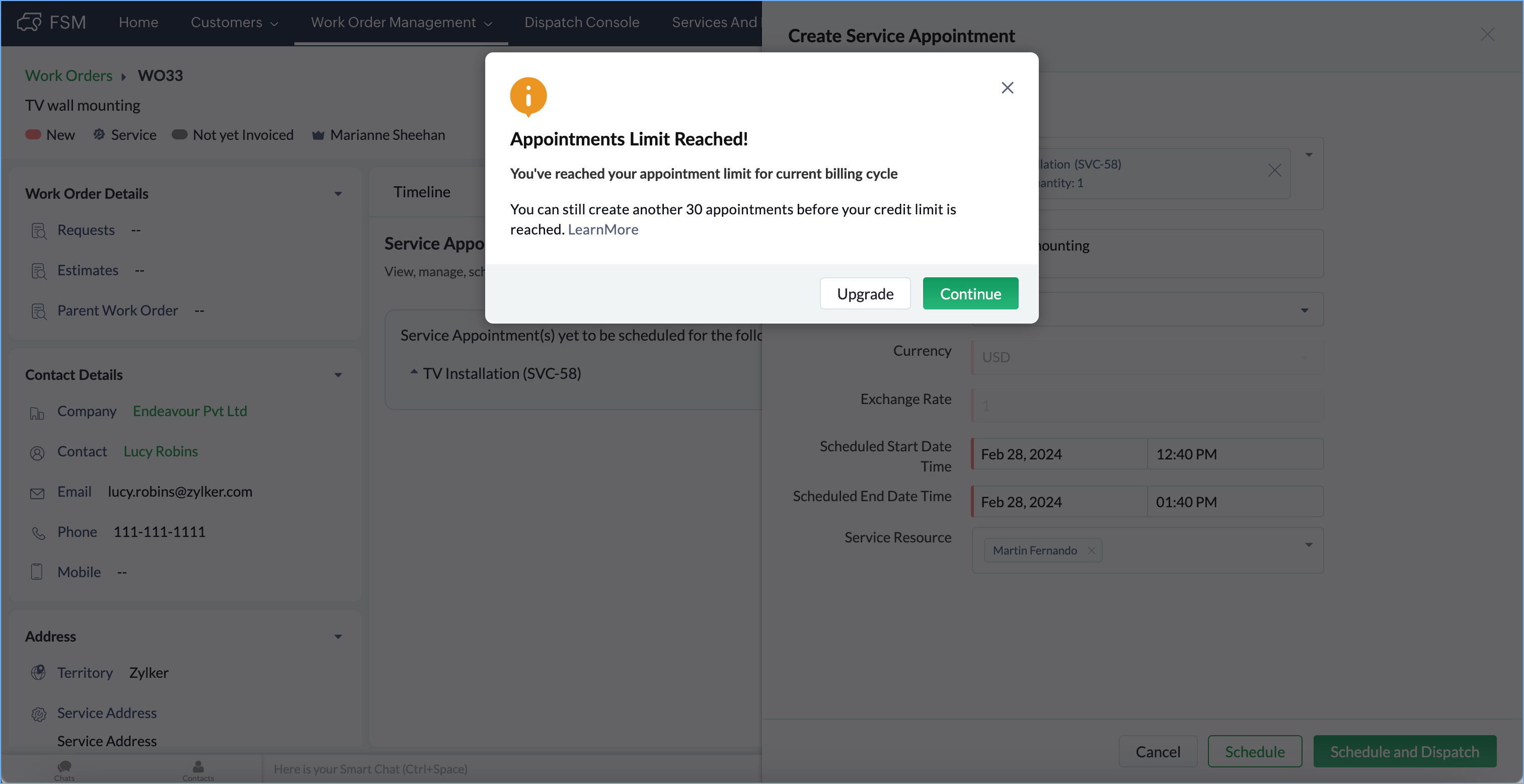Close the Appointments Limit Reached dialog
The height and width of the screenshot is (784, 1524).
click(x=1007, y=88)
